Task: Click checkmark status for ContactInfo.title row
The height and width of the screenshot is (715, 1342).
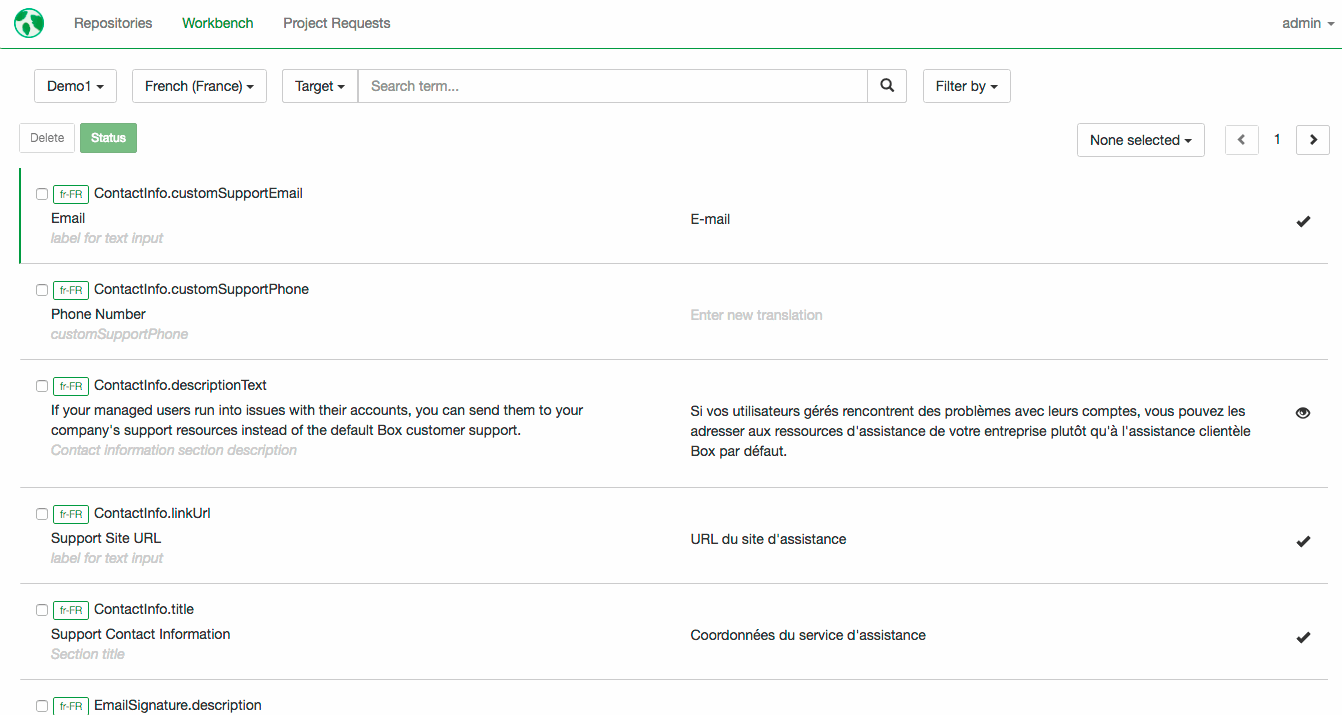Action: point(1303,637)
